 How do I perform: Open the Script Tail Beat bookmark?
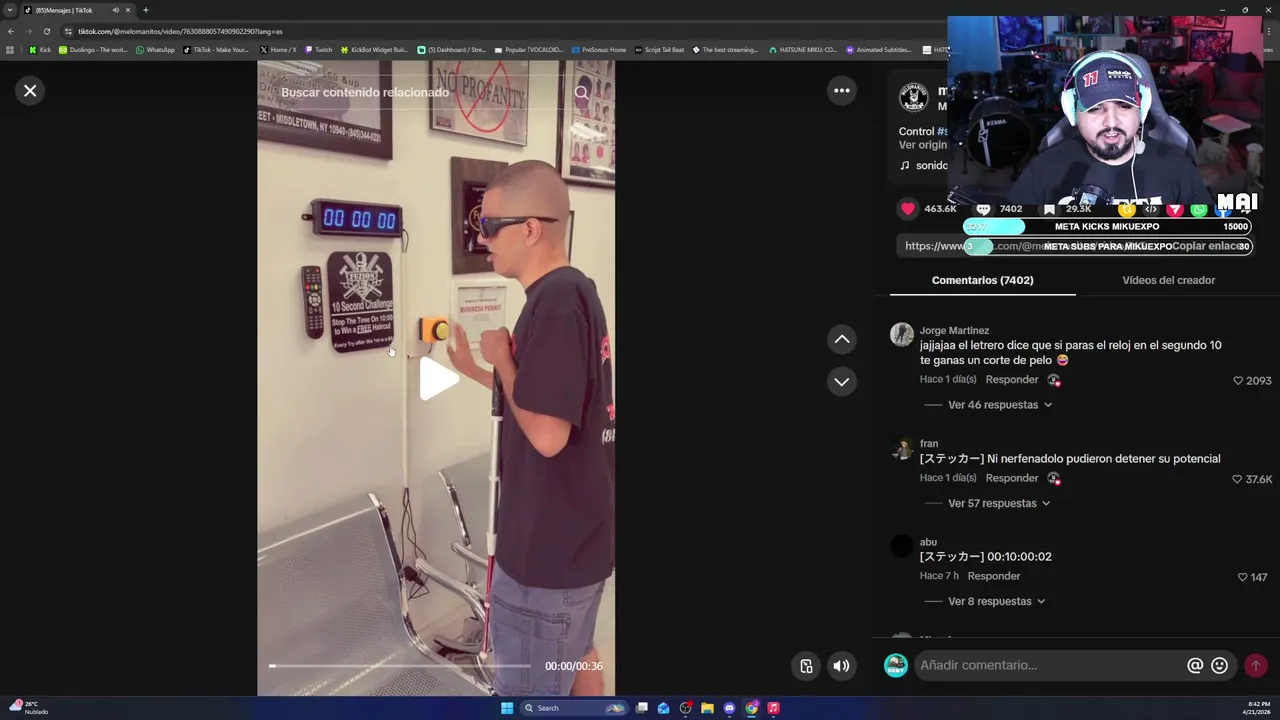659,49
